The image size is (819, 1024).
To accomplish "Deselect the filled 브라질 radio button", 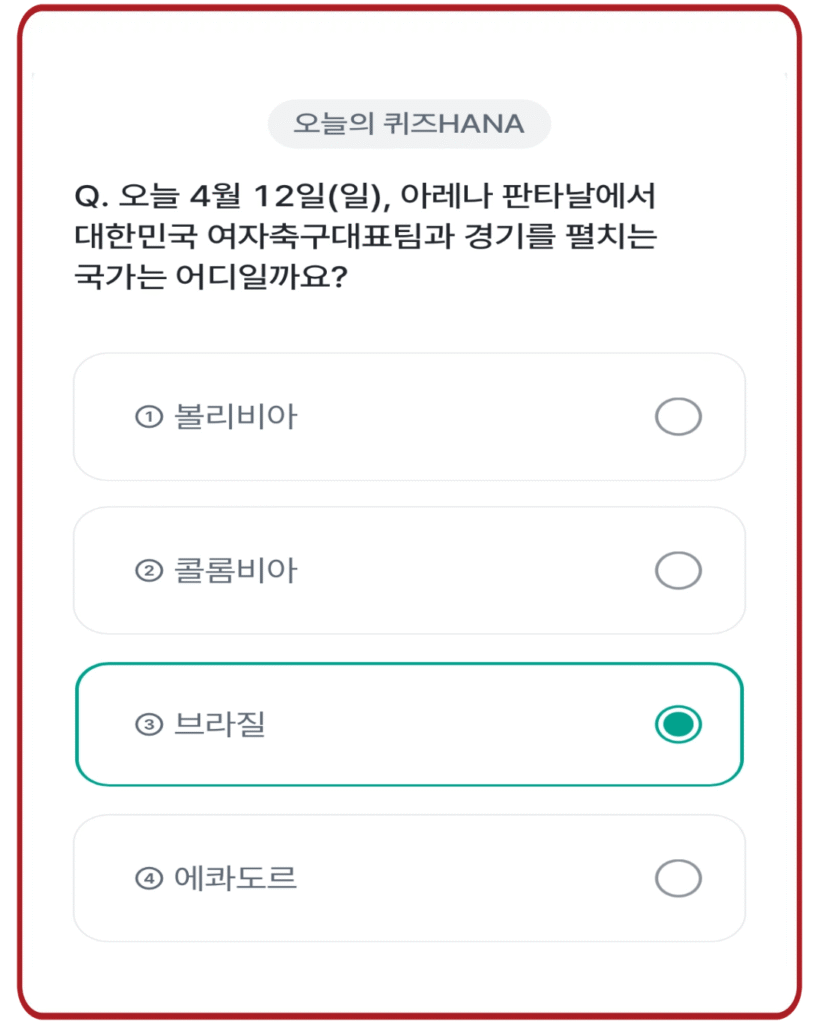I will click(679, 723).
